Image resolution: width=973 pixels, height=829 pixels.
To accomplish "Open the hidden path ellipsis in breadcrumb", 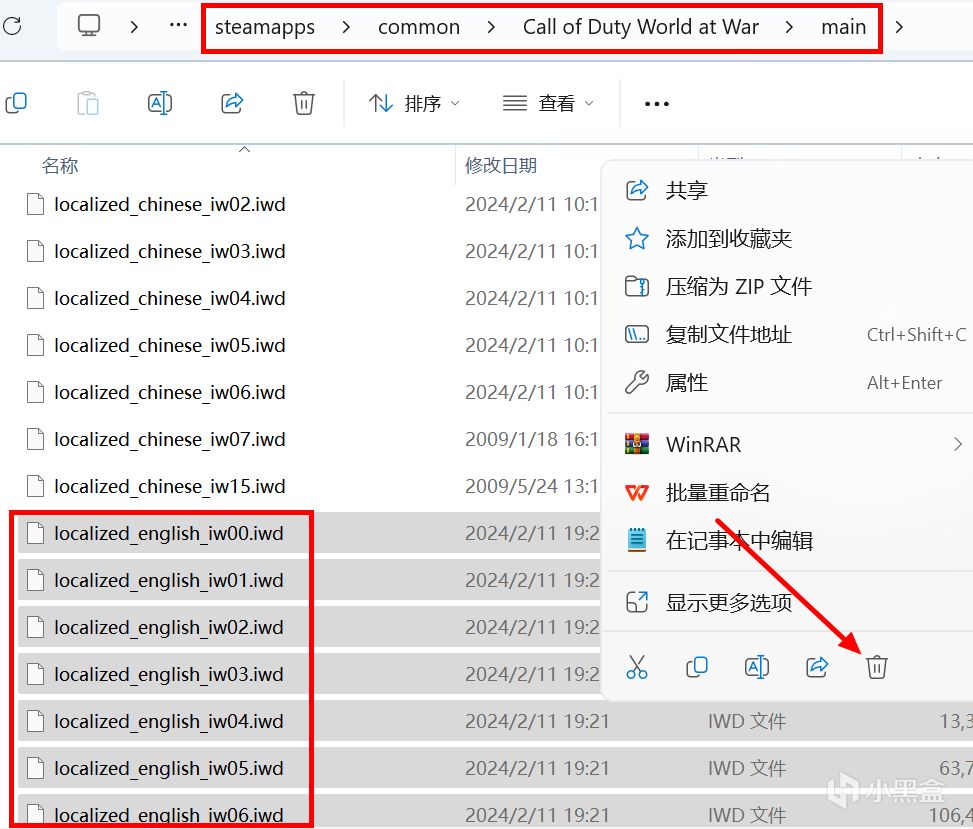I will point(178,25).
